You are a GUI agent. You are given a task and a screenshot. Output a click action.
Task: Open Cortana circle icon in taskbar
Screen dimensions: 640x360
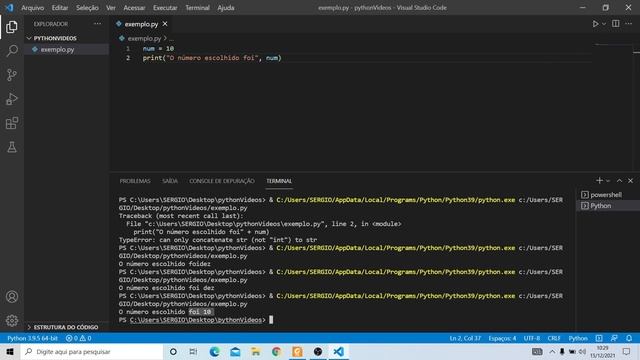[x=173, y=351]
